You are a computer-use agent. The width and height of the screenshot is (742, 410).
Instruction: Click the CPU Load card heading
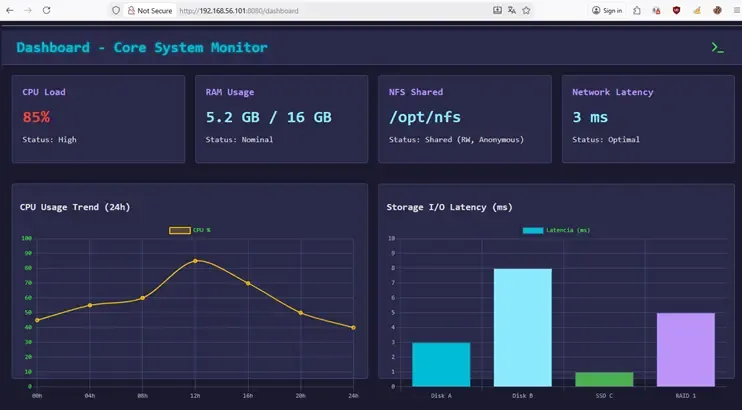click(x=44, y=92)
